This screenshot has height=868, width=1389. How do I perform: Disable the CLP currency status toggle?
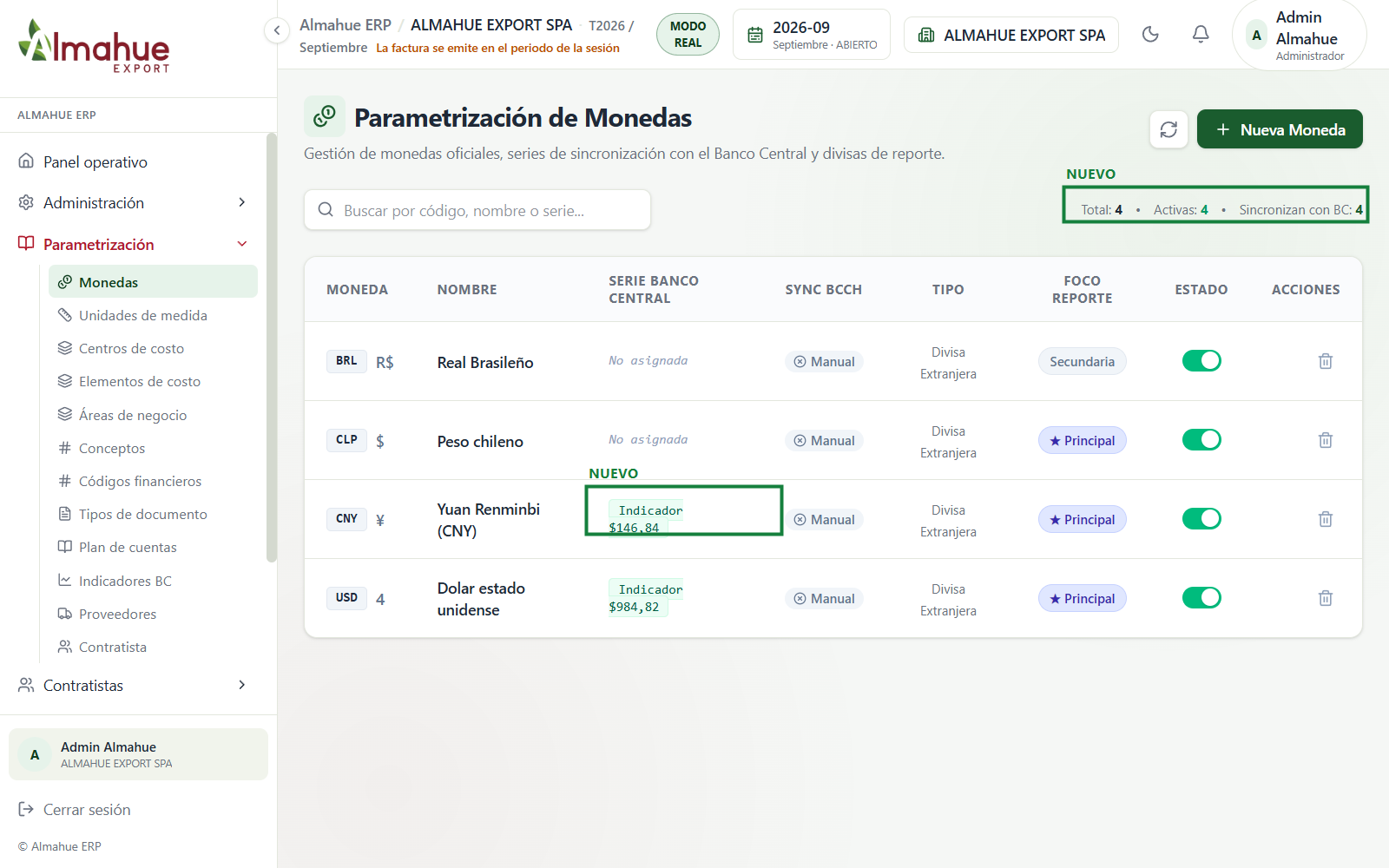click(1201, 440)
